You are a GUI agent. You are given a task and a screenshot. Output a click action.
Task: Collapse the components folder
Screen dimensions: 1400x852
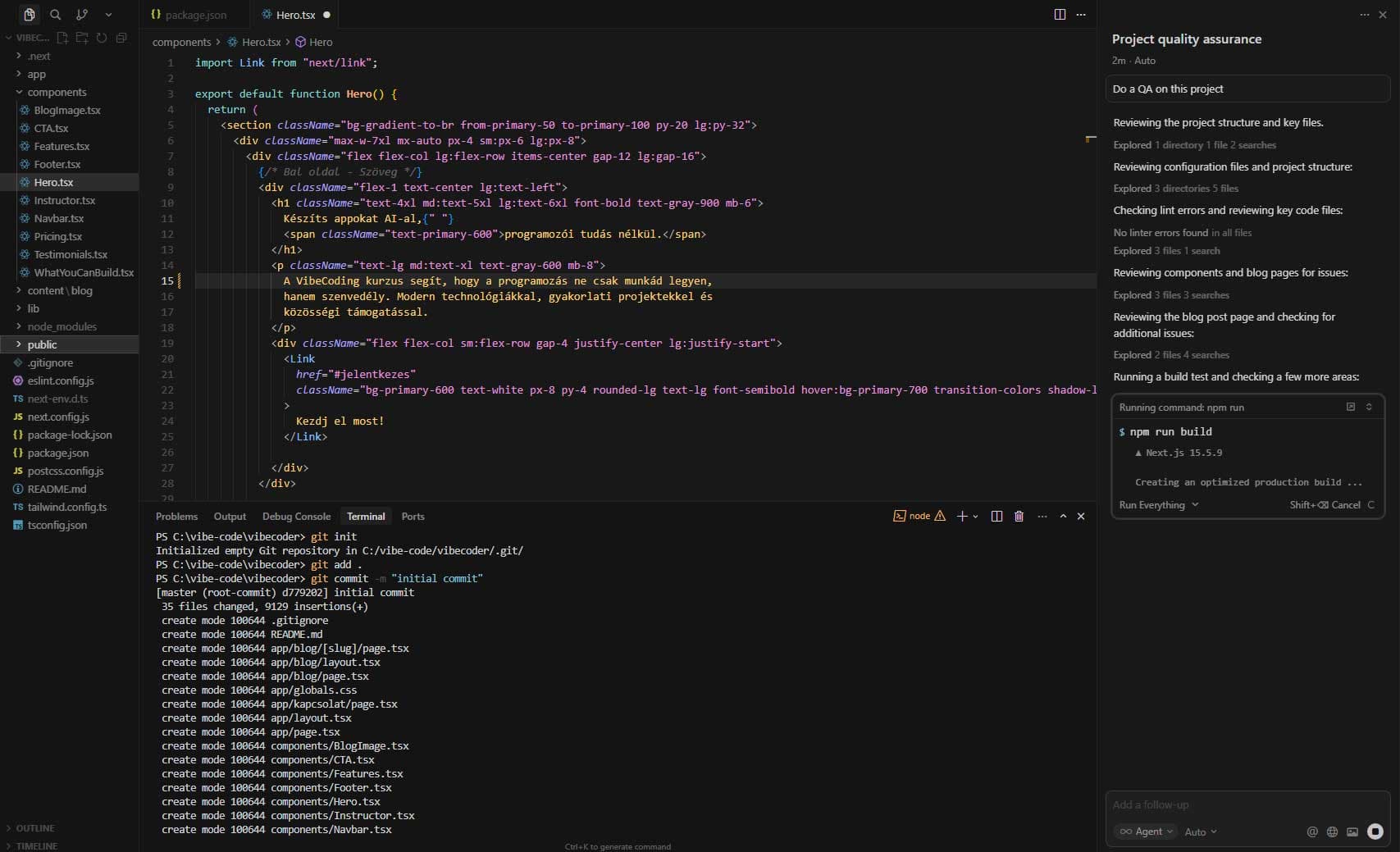click(57, 93)
